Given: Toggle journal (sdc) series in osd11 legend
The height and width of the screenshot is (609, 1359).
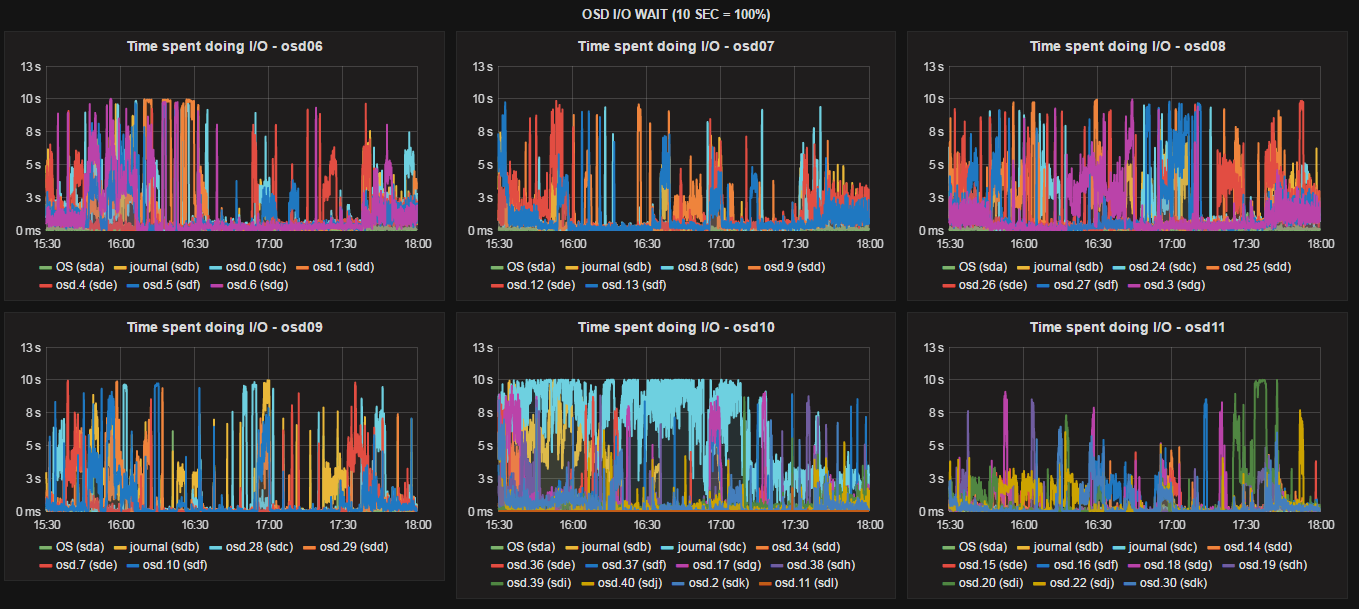Looking at the screenshot, I should pos(1164,548).
